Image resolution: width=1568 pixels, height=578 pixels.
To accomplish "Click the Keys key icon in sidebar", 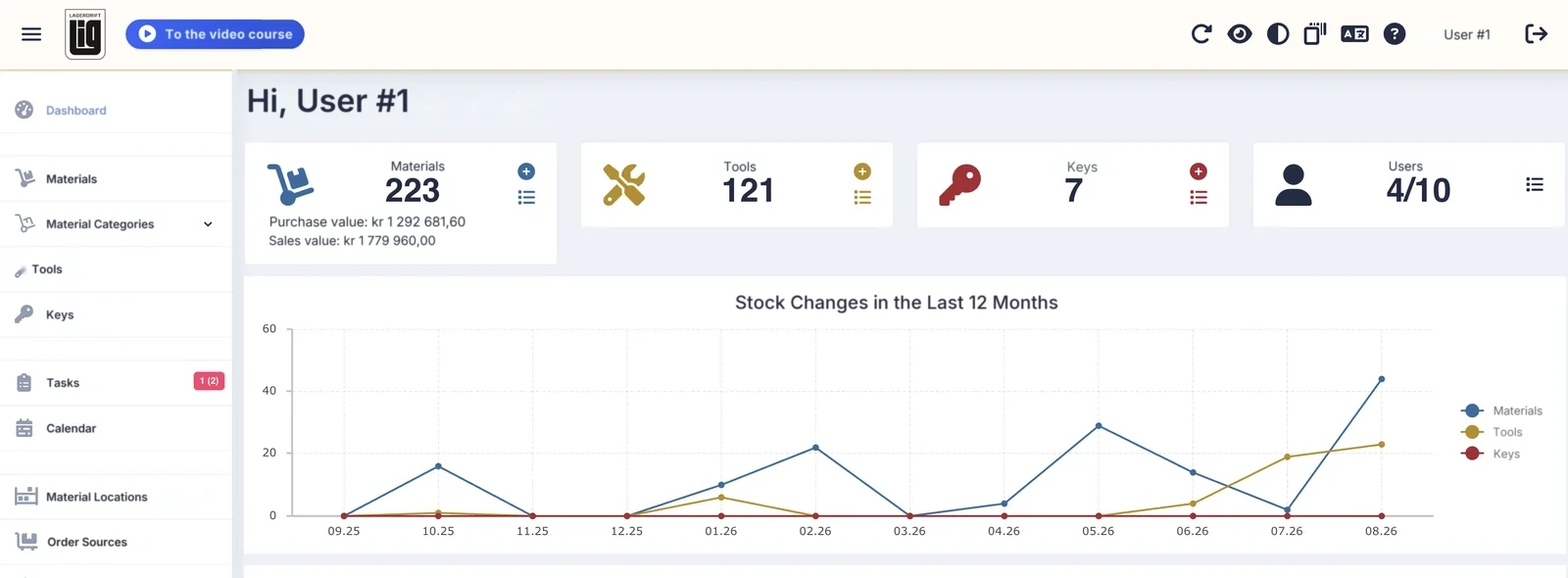I will (24, 313).
